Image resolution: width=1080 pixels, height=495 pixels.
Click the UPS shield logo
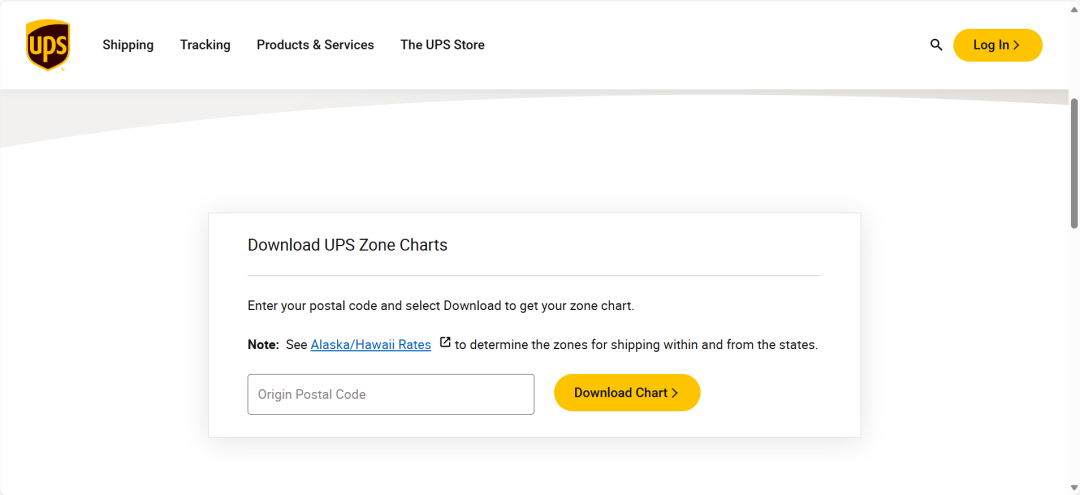tap(47, 45)
